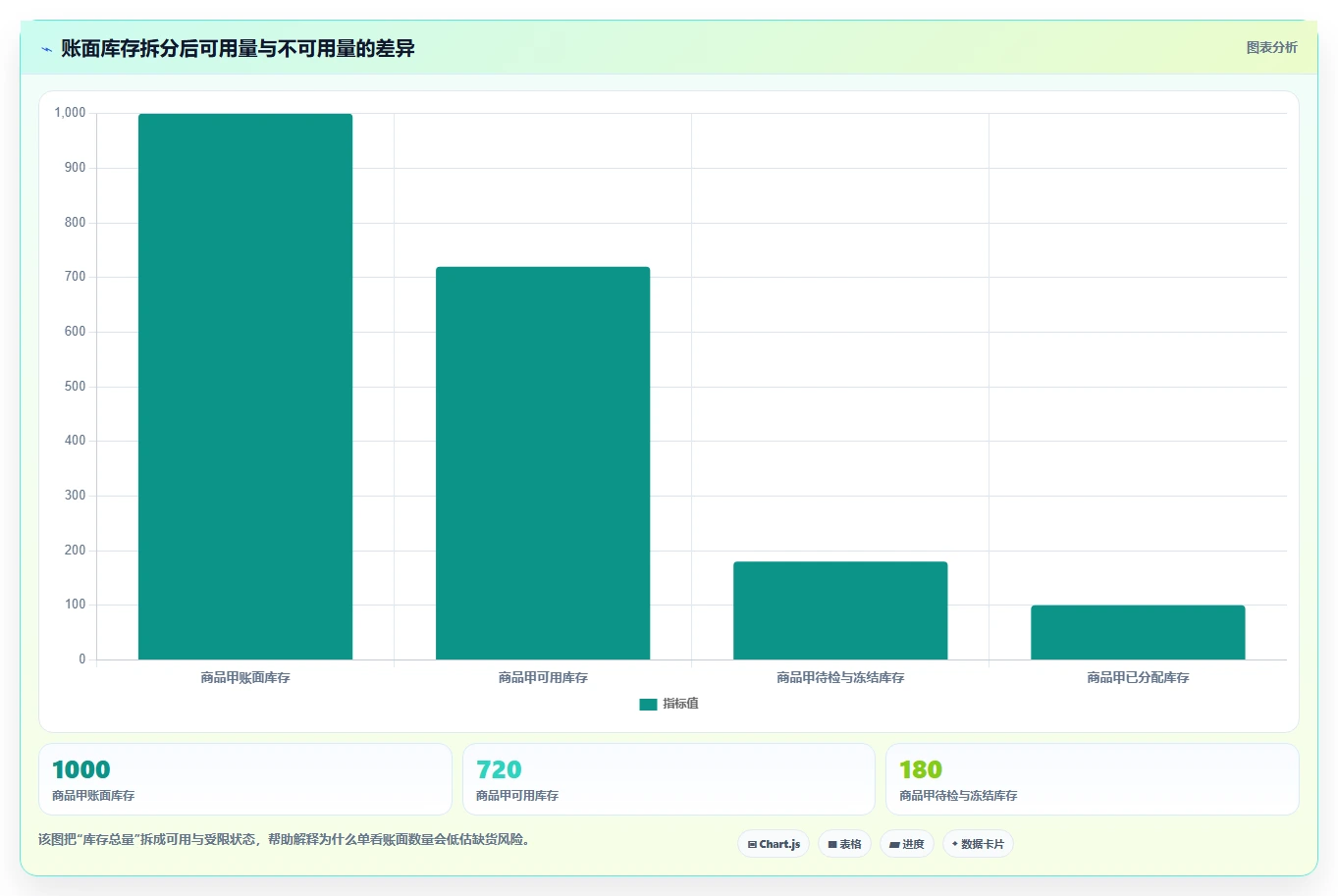
Task: Click x-axis label 商品甲已分配库存
Action: 1138,677
